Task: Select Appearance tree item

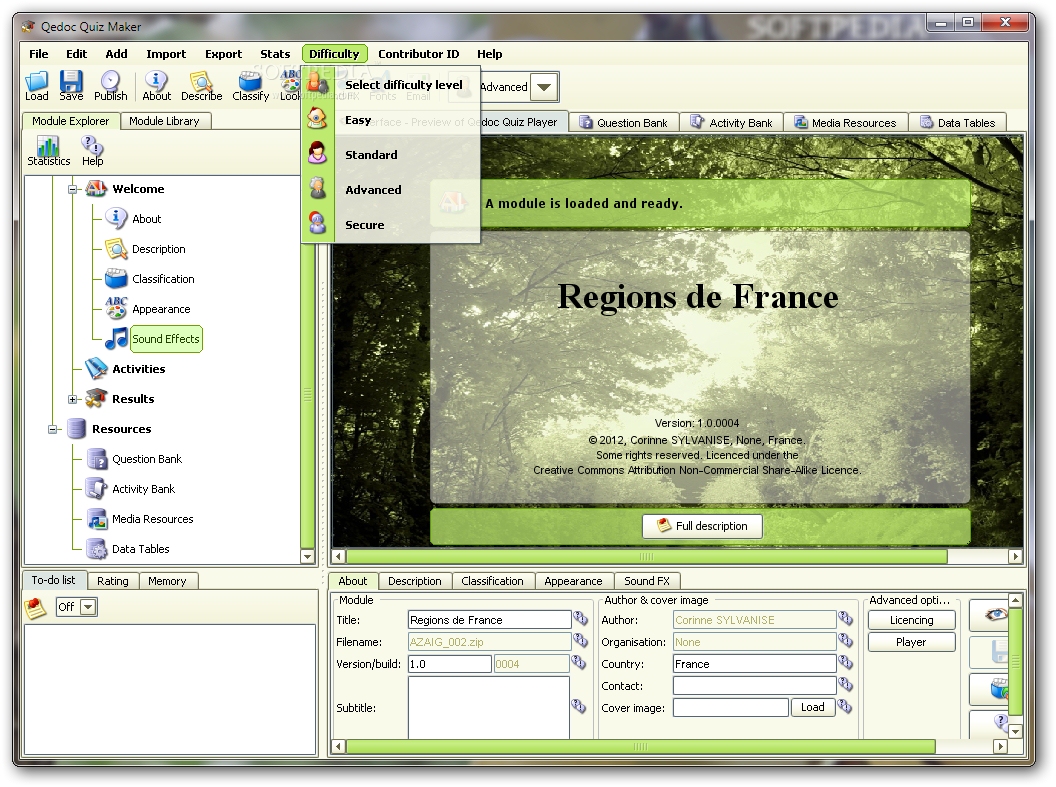Action: [x=161, y=309]
